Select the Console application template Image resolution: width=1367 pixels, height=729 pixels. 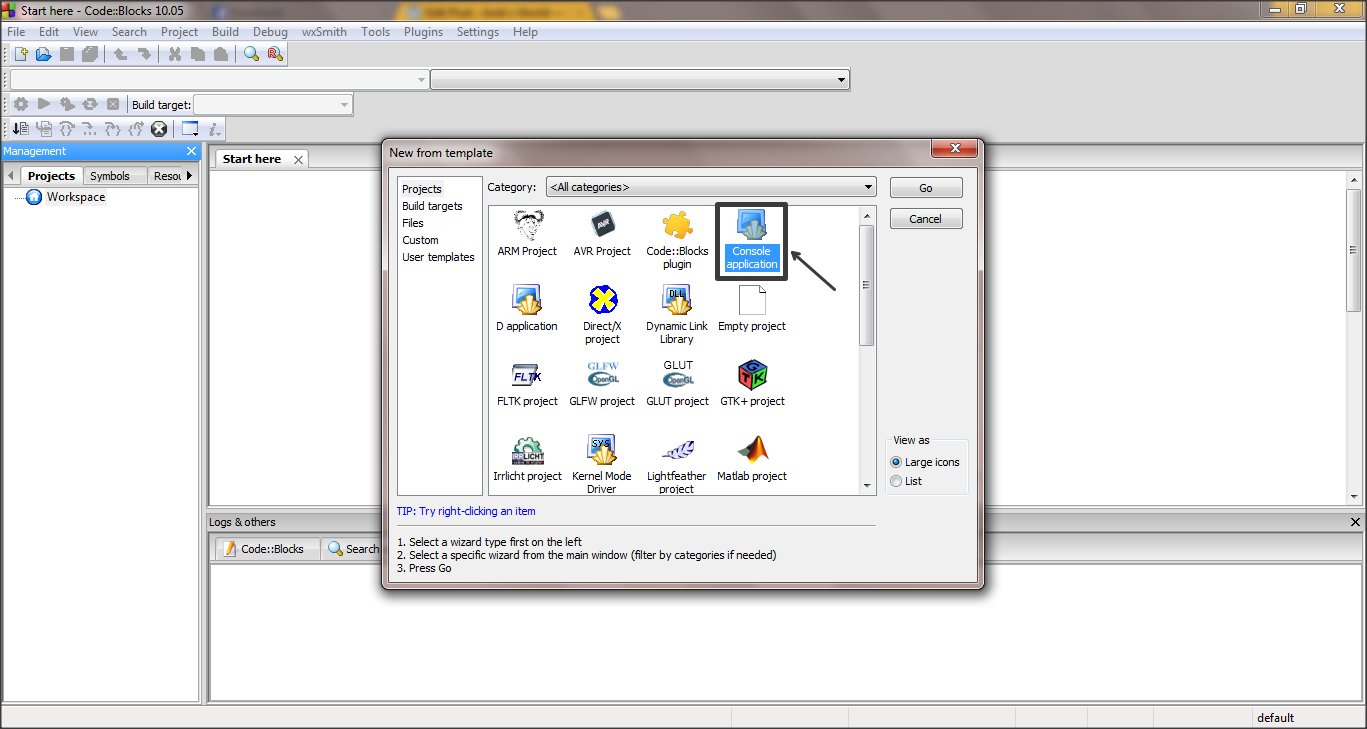point(752,240)
